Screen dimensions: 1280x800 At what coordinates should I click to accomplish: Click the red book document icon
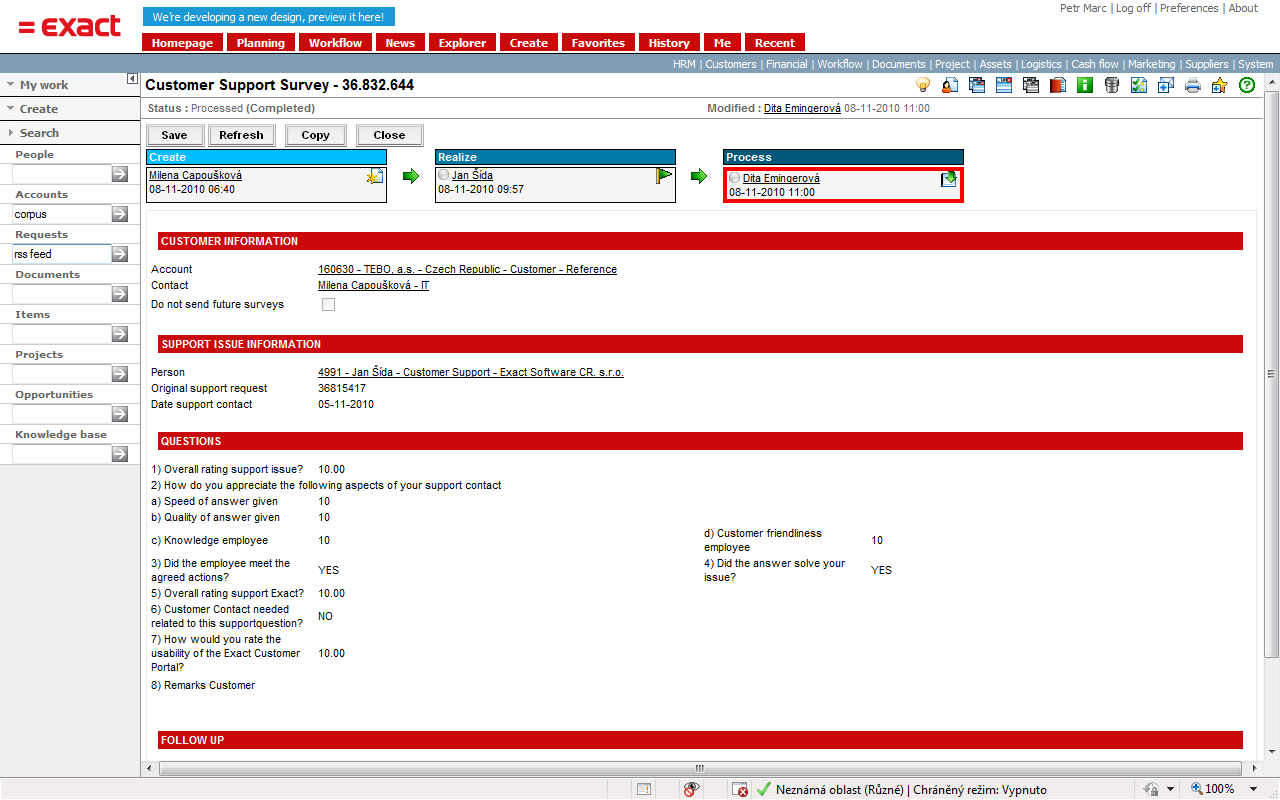coord(1058,85)
